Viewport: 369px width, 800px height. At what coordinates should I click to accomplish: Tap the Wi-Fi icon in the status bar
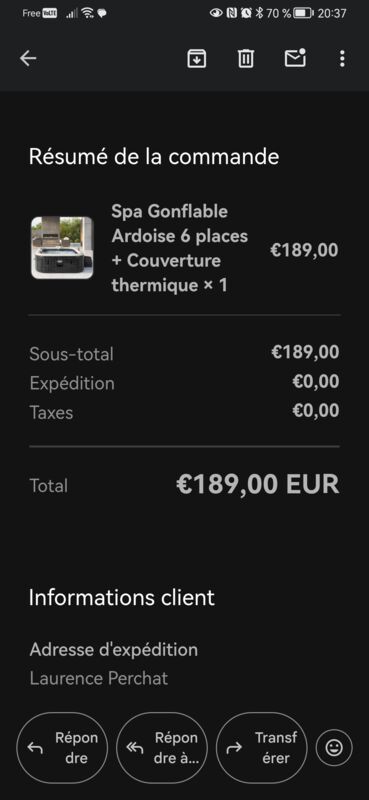pyautogui.click(x=88, y=13)
